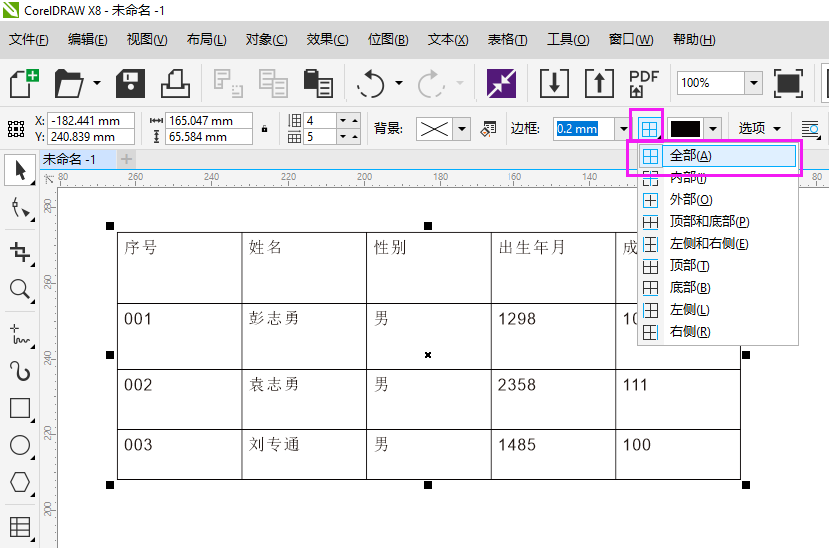Image resolution: width=829 pixels, height=548 pixels.
Task: Choose 外部(O) border option
Action: [718, 200]
